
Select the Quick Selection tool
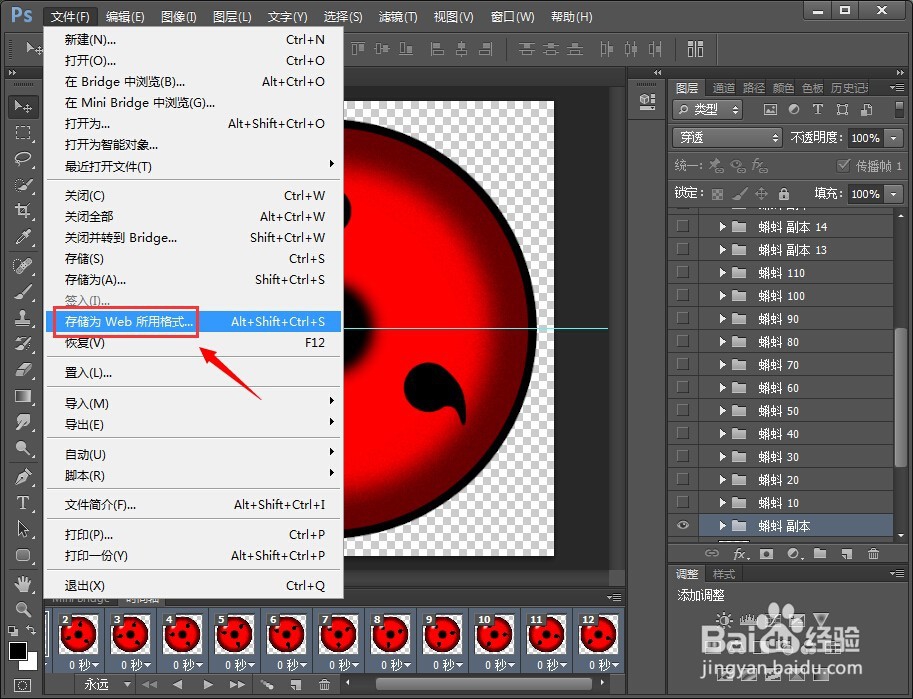23,185
